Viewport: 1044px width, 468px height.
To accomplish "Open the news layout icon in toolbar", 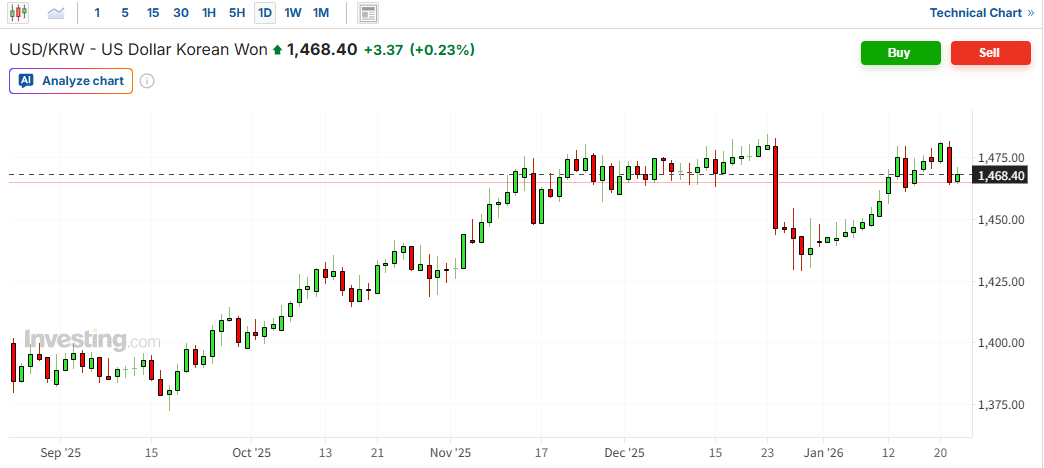I will [368, 13].
